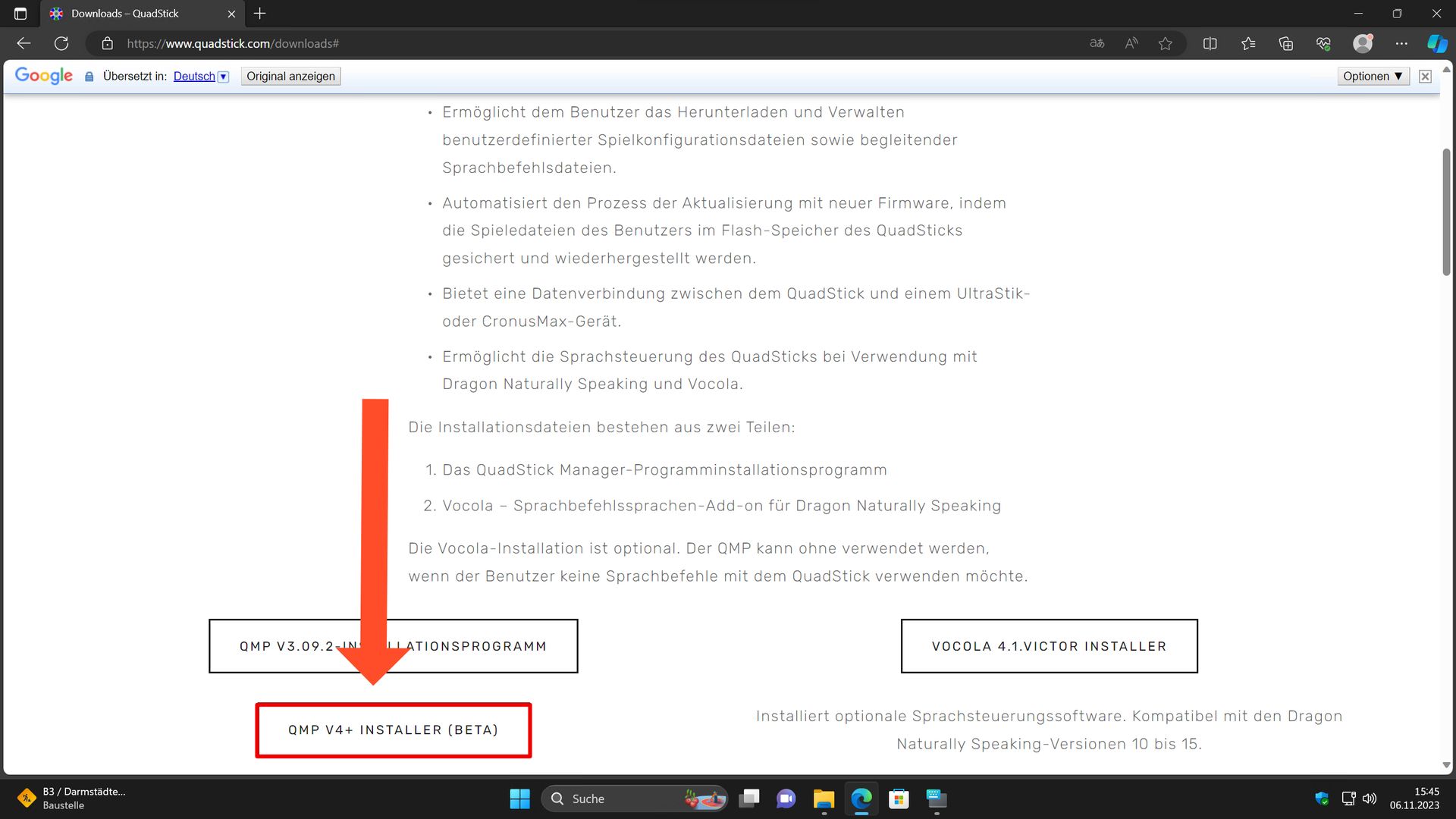
Task: View site information lock icon
Action: (x=108, y=43)
